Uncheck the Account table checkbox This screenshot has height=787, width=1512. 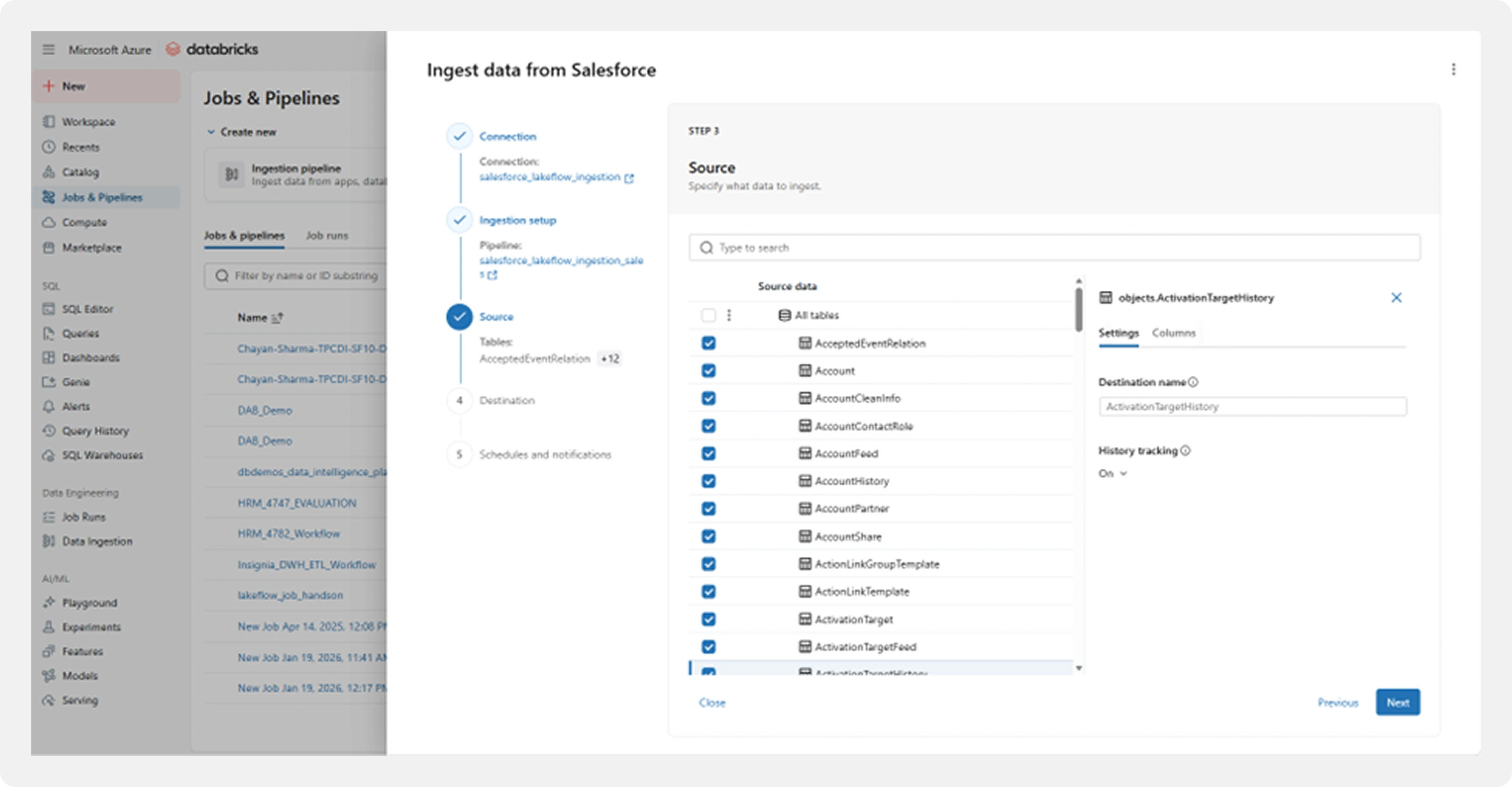click(x=709, y=370)
